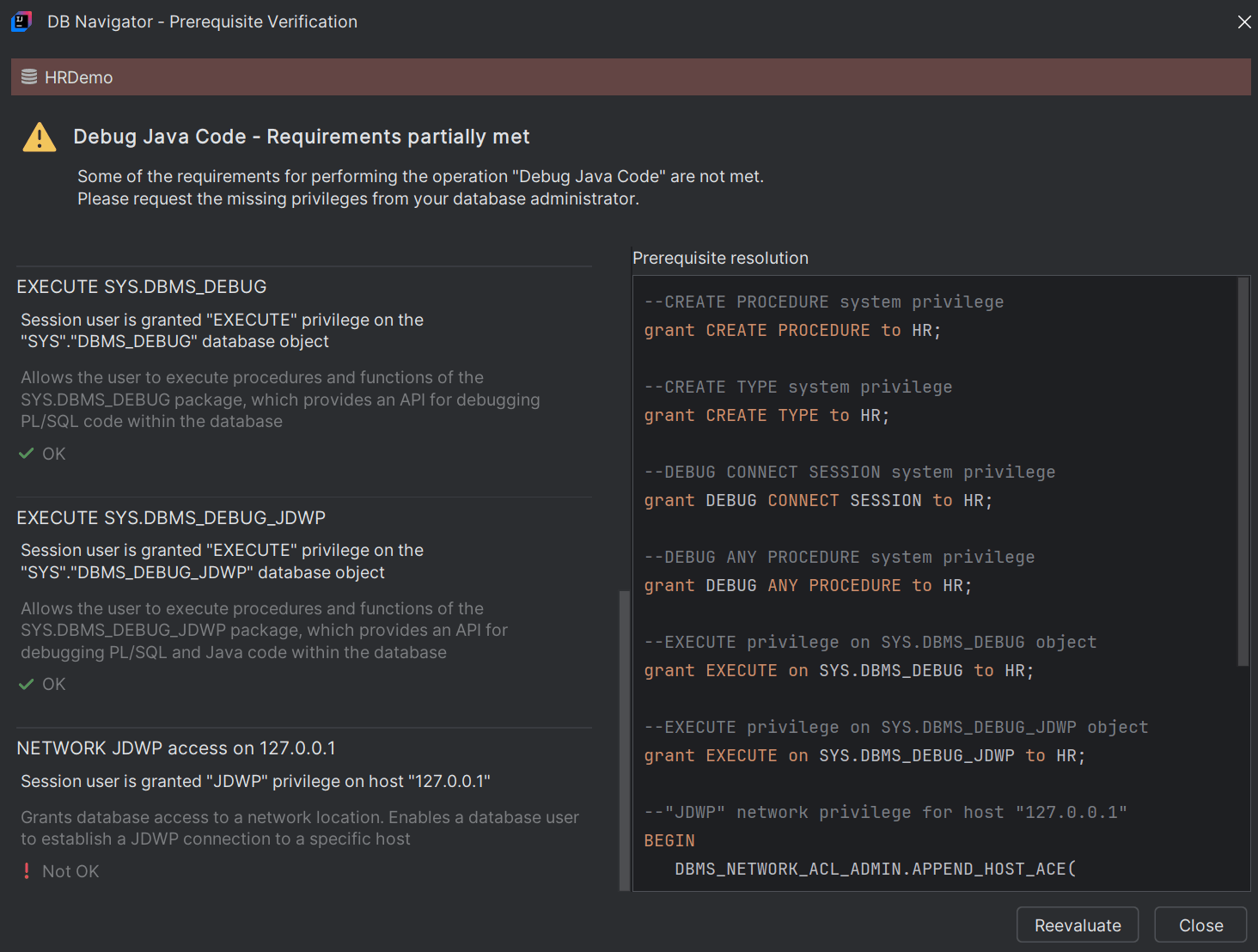Click the DB Navigator application icon
Image resolution: width=1258 pixels, height=952 pixels.
[x=21, y=21]
